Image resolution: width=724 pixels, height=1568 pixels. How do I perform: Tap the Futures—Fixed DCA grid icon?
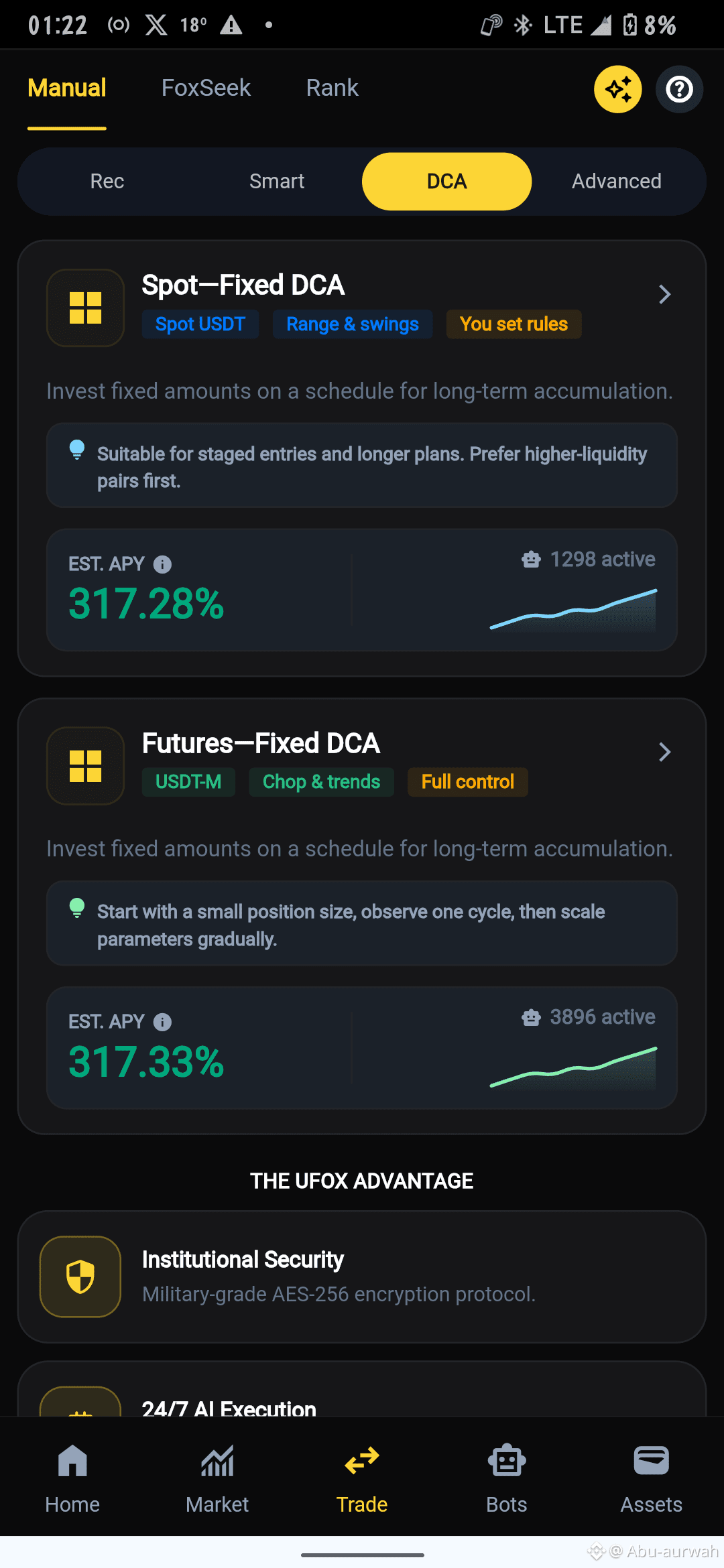click(85, 765)
